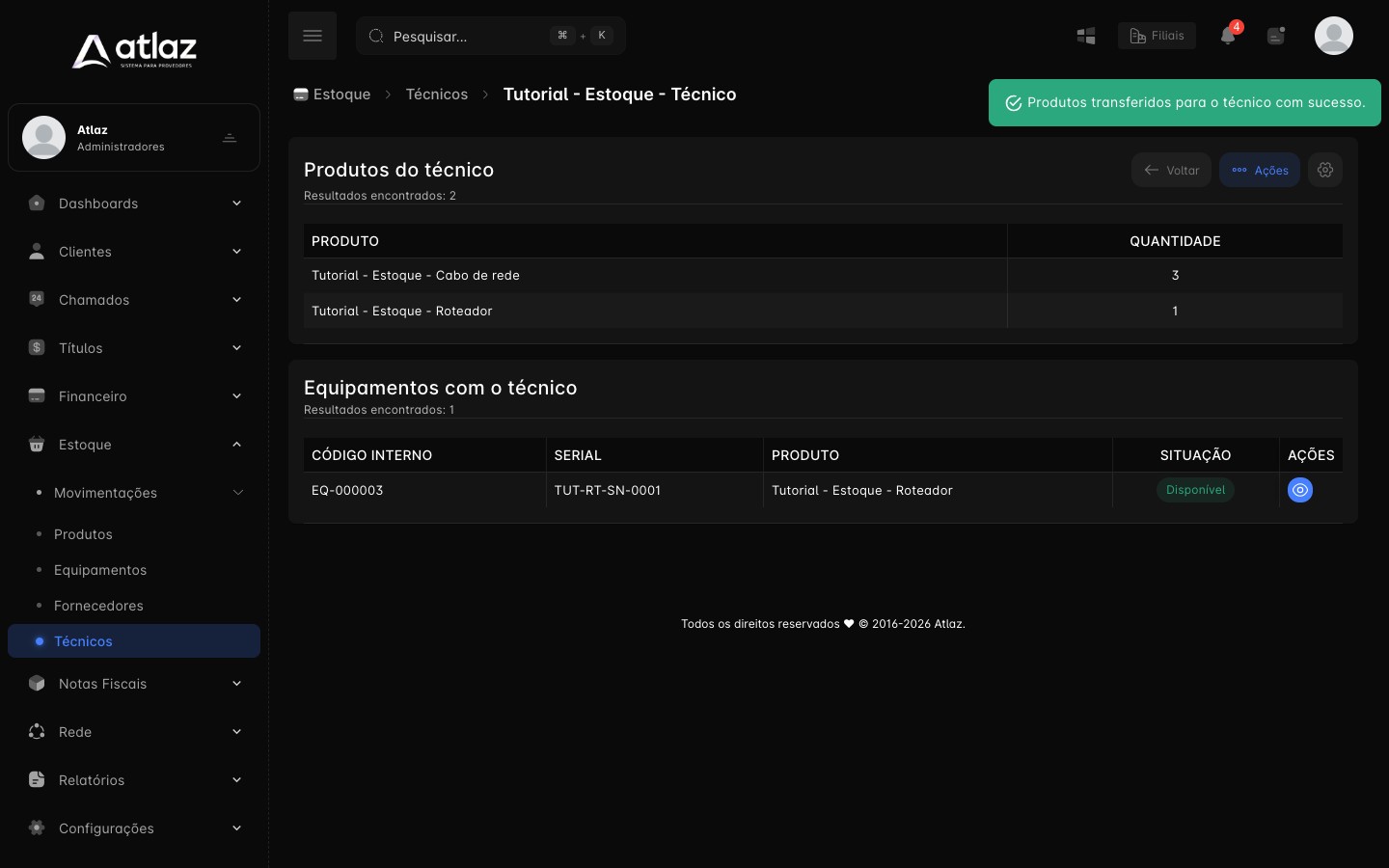
Task: Click the Dashboards sidebar icon
Action: pyautogui.click(x=37, y=203)
